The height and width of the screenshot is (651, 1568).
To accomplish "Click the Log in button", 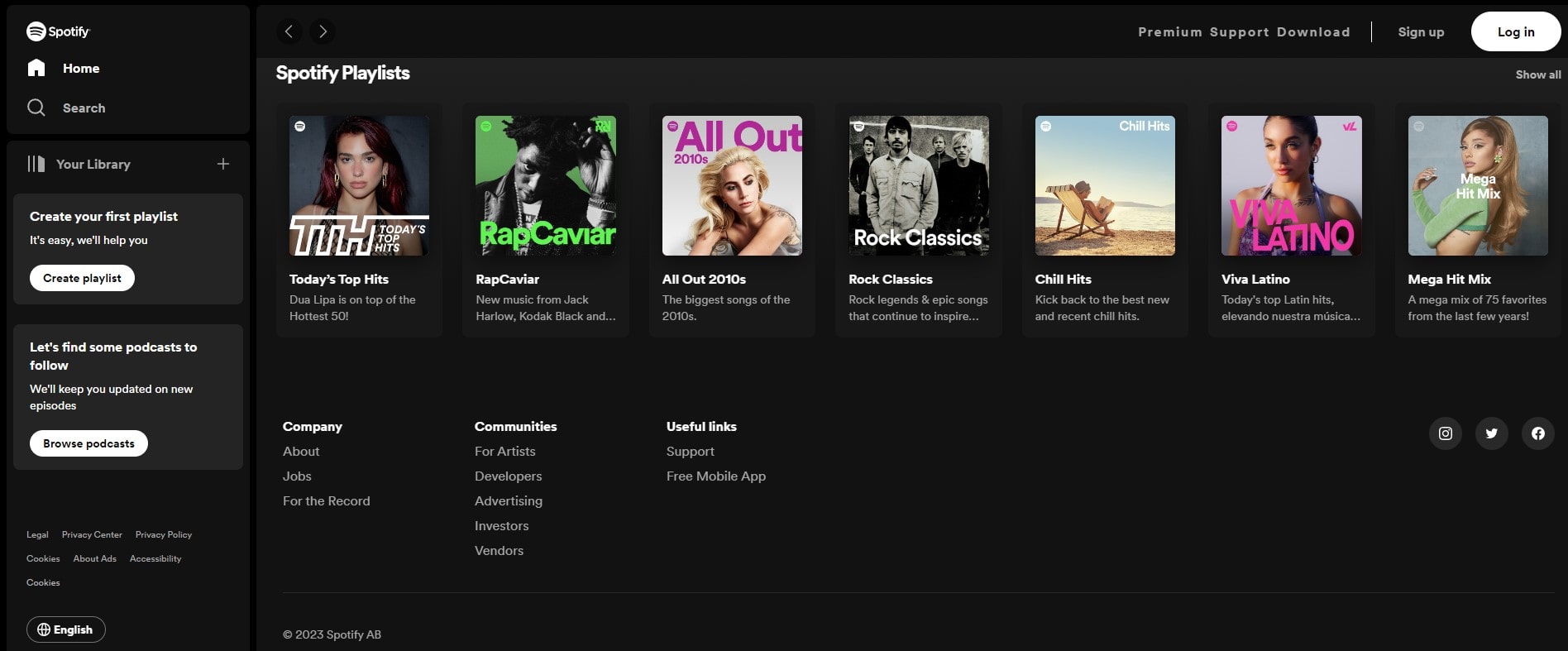I will [1516, 31].
